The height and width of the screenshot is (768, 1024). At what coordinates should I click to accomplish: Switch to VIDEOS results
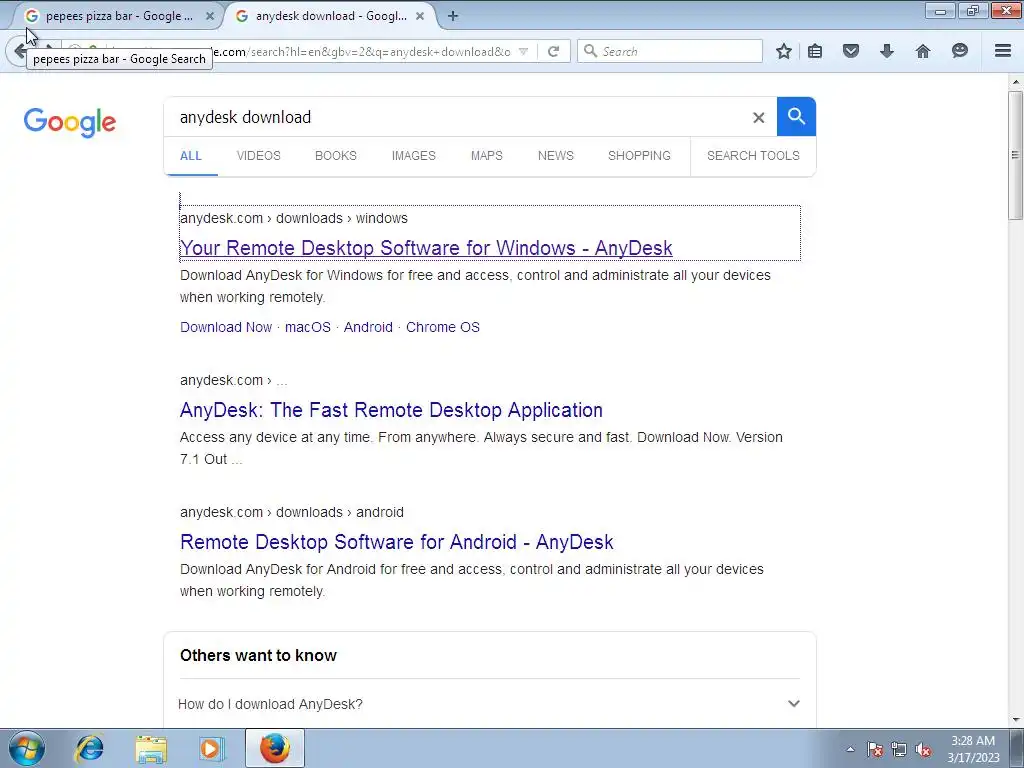click(x=259, y=156)
